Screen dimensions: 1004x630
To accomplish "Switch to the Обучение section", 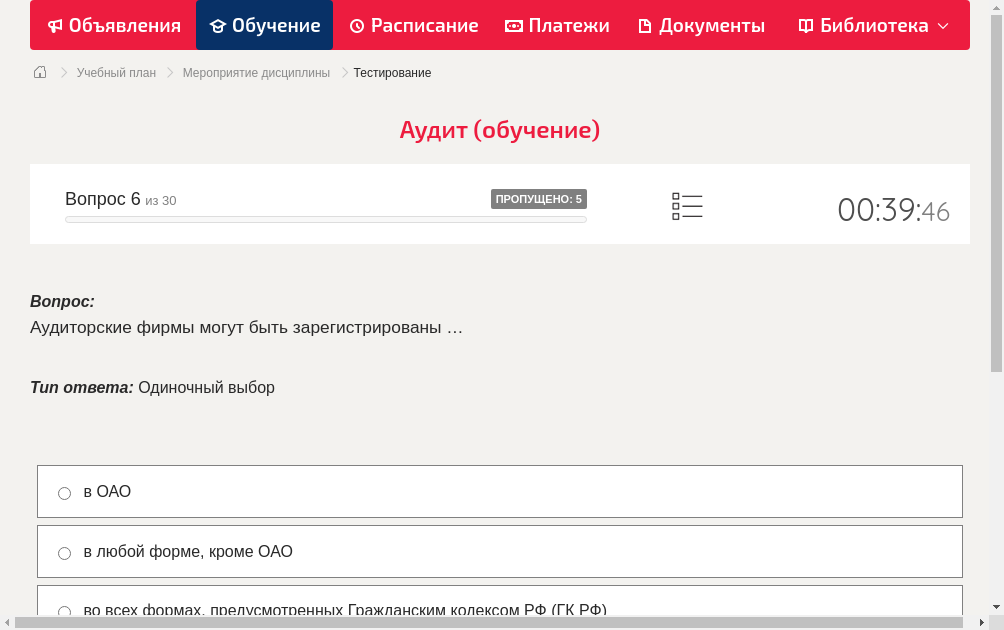I will pos(264,25).
